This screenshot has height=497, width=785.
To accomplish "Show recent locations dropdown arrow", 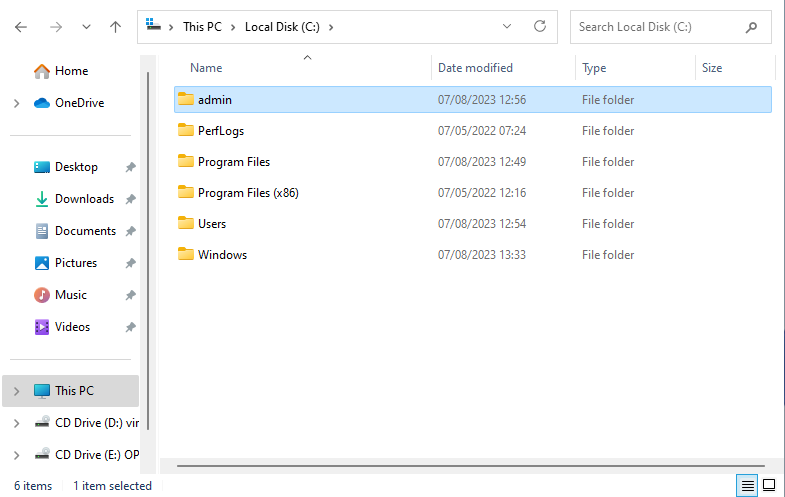I will [x=85, y=27].
